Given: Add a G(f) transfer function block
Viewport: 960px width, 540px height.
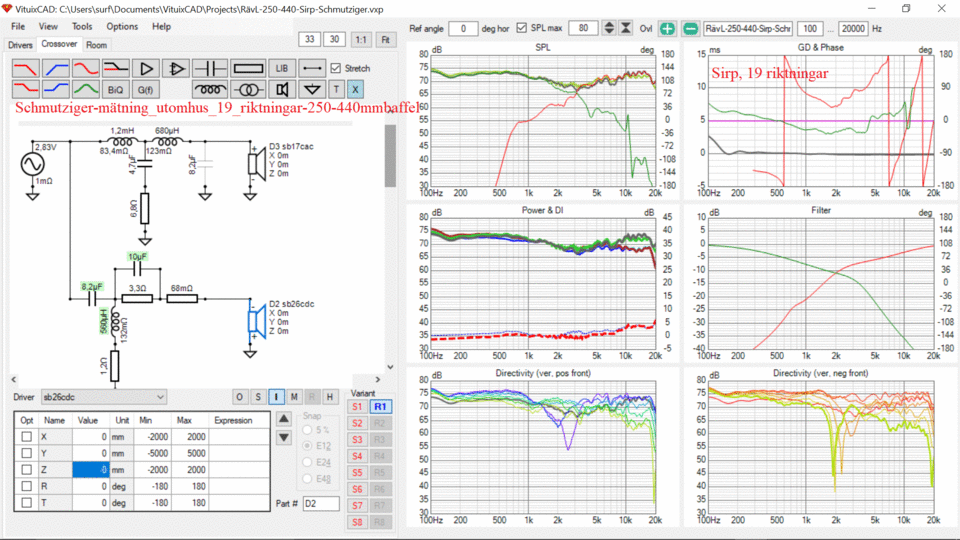Looking at the screenshot, I should 146,89.
